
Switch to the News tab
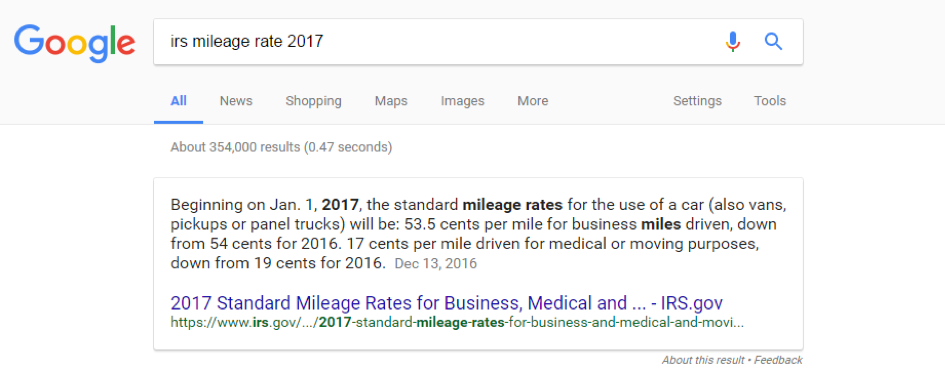[236, 101]
